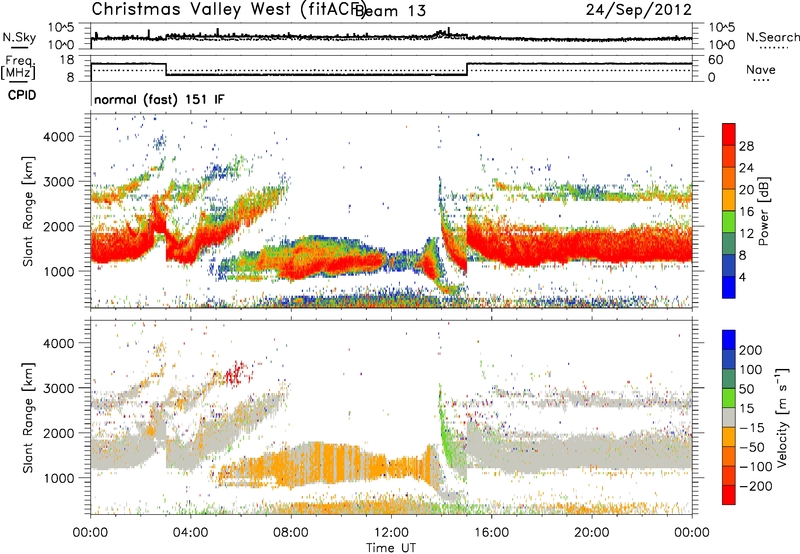800x554 pixels.
Task: Click the '16' tick on the Power scale
Action: (x=746, y=212)
